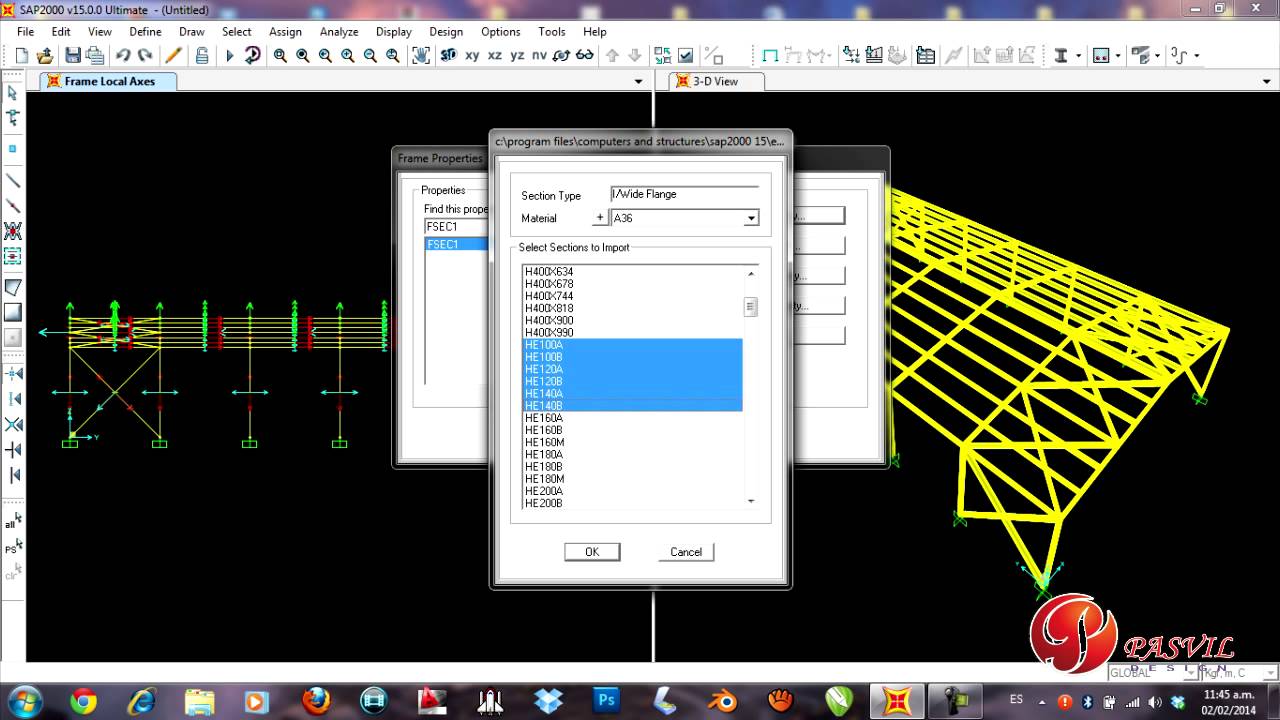Open the red-dot section display dropdown arrow

[x=1117, y=56]
